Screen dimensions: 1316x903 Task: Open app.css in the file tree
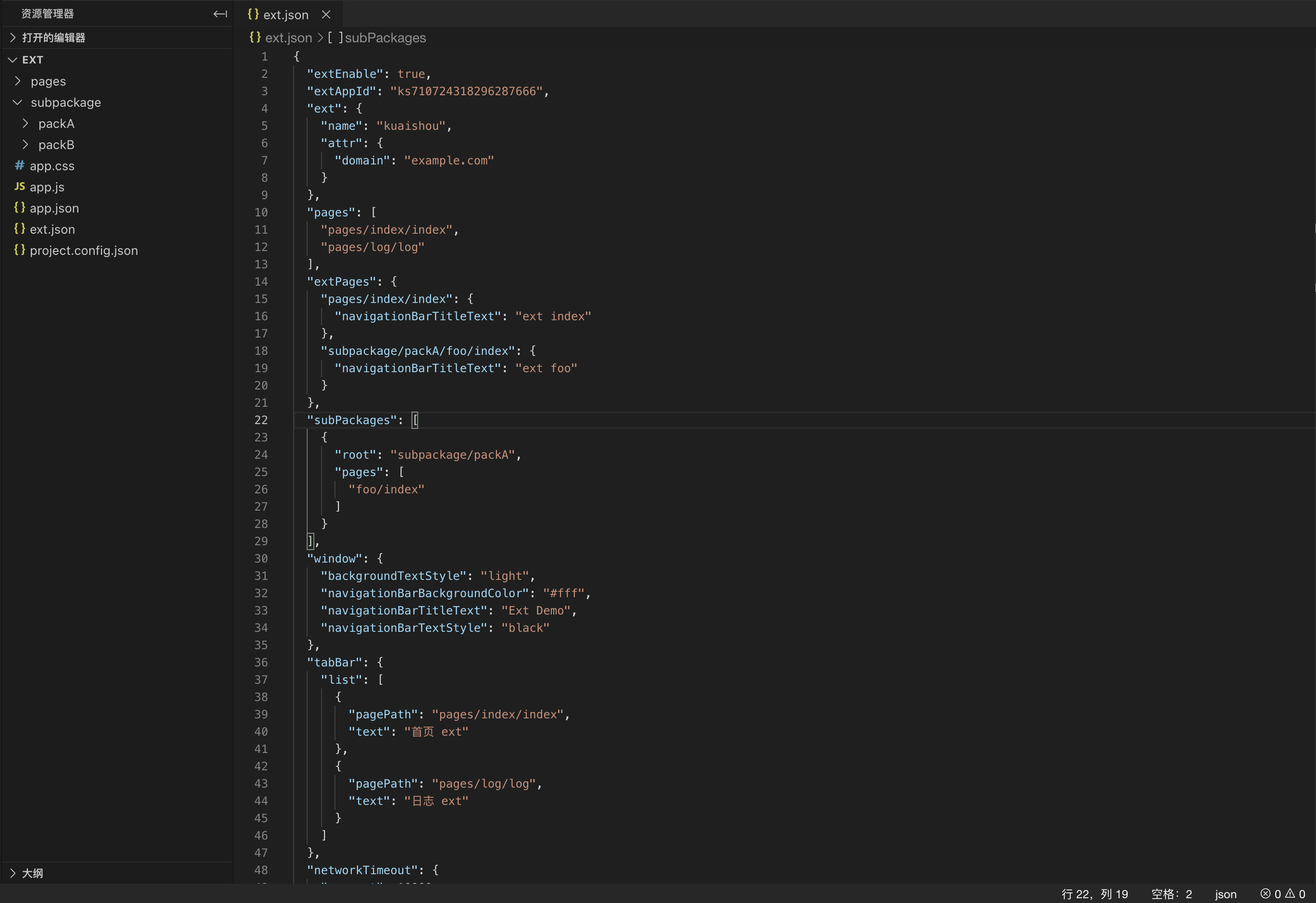pos(116,165)
